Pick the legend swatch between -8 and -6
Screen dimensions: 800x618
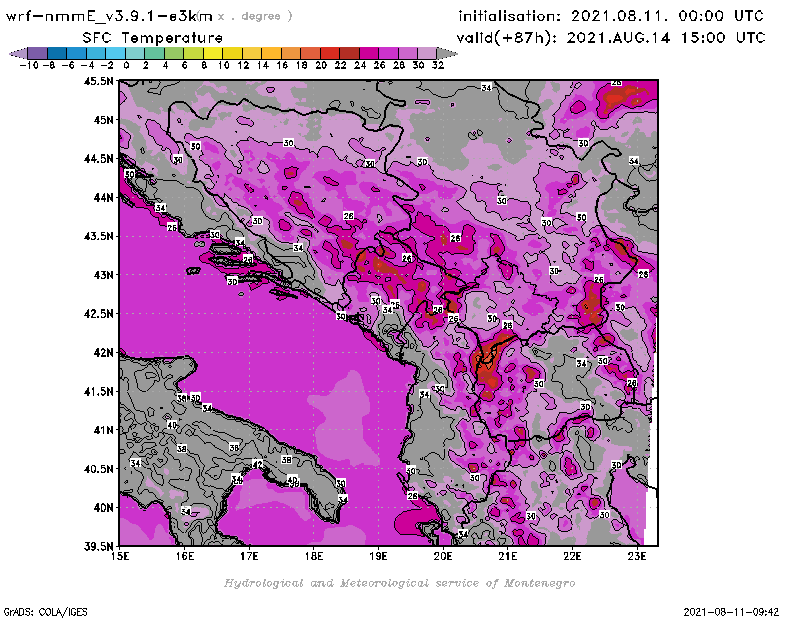click(57, 54)
